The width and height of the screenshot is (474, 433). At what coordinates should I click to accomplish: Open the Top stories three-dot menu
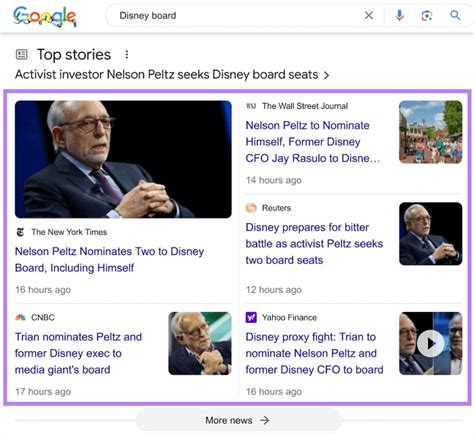pos(127,54)
